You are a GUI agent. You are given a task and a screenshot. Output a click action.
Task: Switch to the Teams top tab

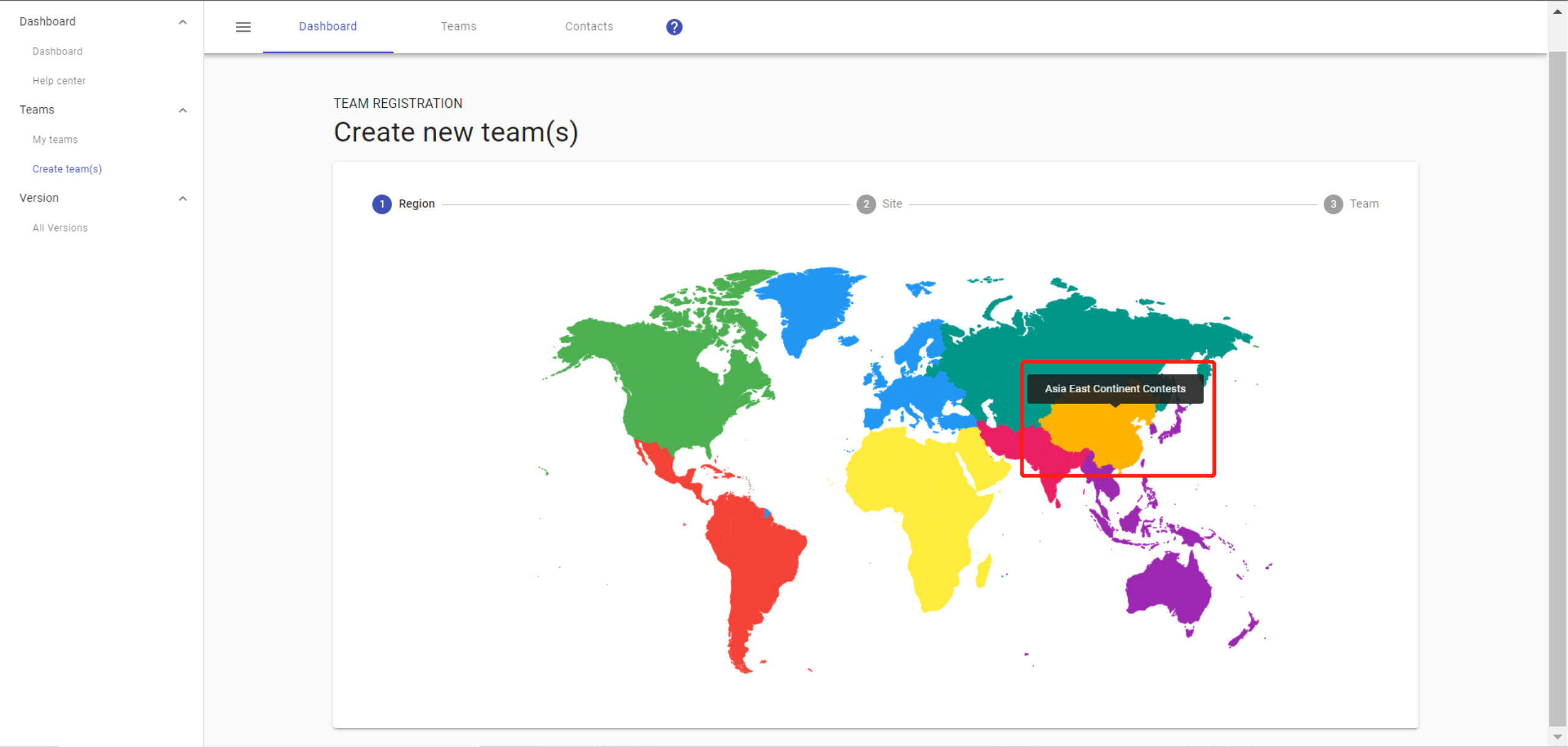click(x=458, y=26)
